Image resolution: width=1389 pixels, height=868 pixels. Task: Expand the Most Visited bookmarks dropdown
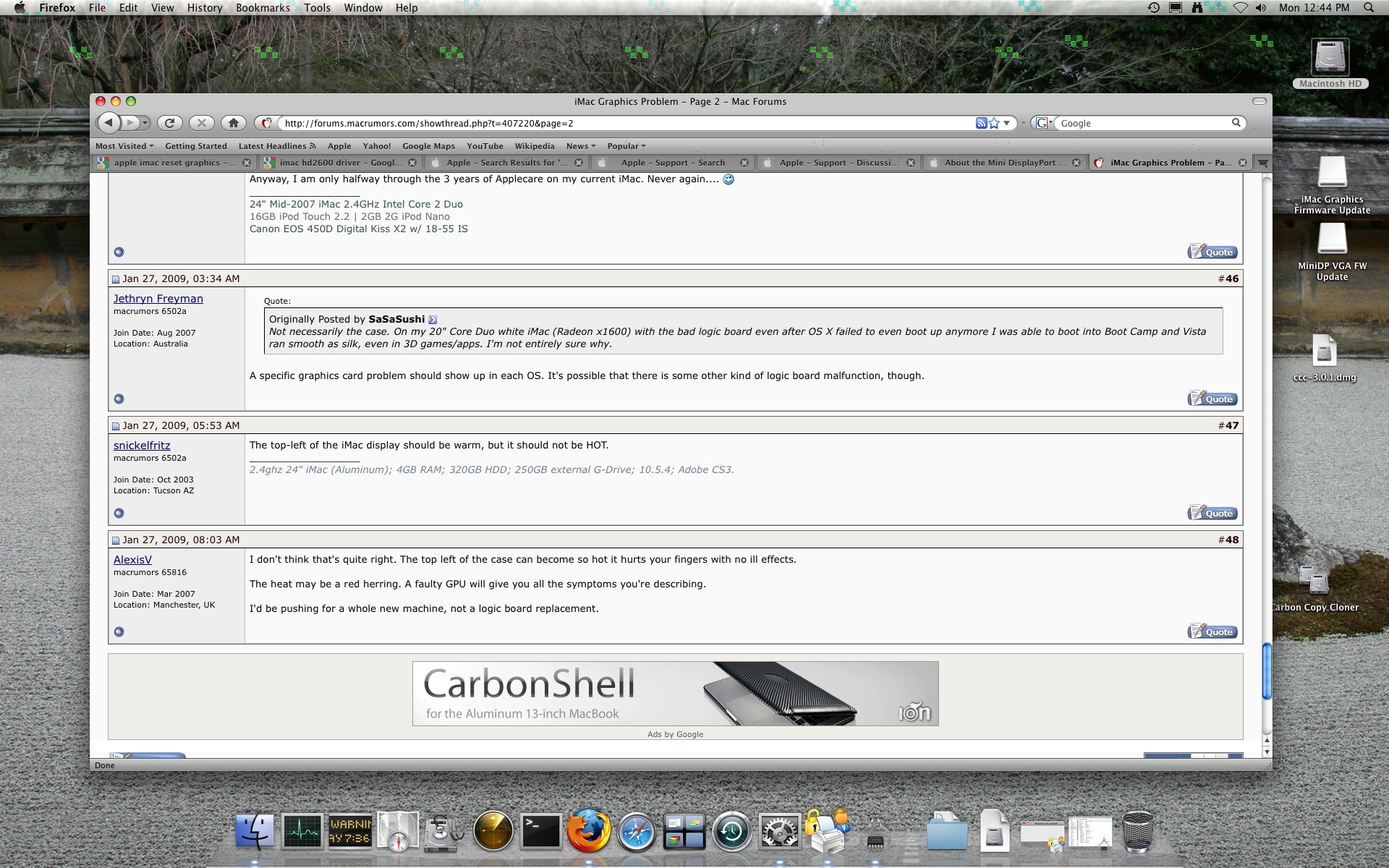[124, 146]
